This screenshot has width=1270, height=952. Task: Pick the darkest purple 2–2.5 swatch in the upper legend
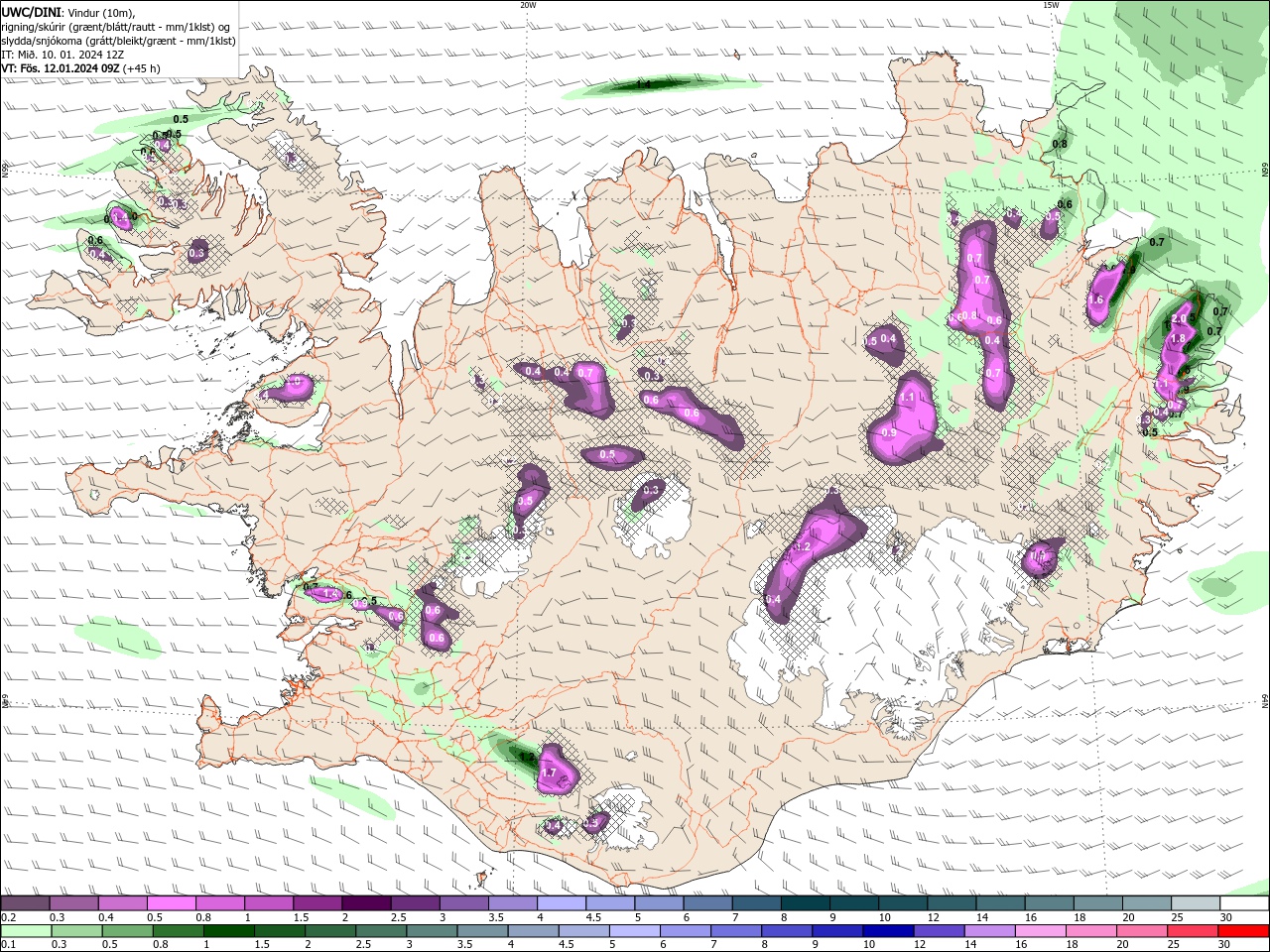pyautogui.click(x=366, y=903)
